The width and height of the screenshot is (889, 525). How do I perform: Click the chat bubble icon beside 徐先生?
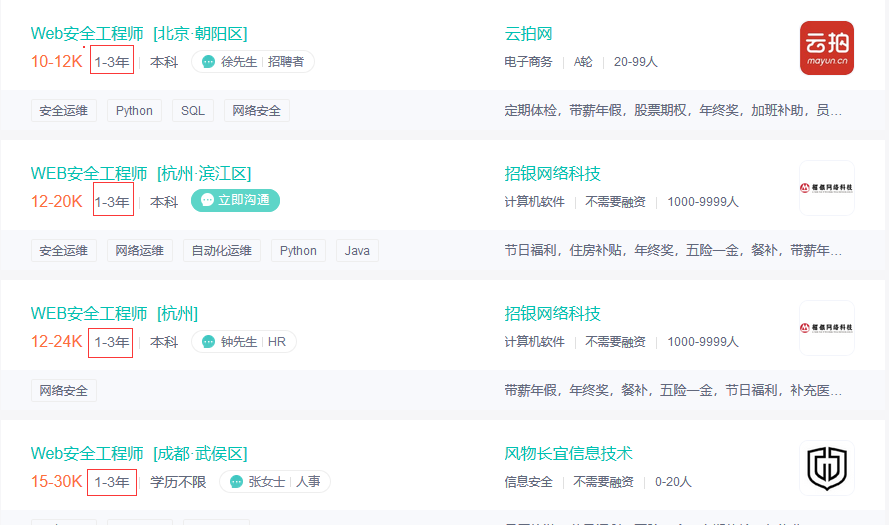coord(208,62)
